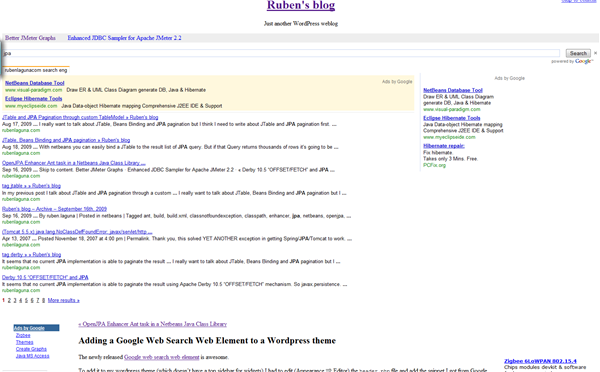Image resolution: width=600 pixels, height=372 pixels.
Task: Select the rubenlaguna.com search engine tab
Action: (x=36, y=70)
